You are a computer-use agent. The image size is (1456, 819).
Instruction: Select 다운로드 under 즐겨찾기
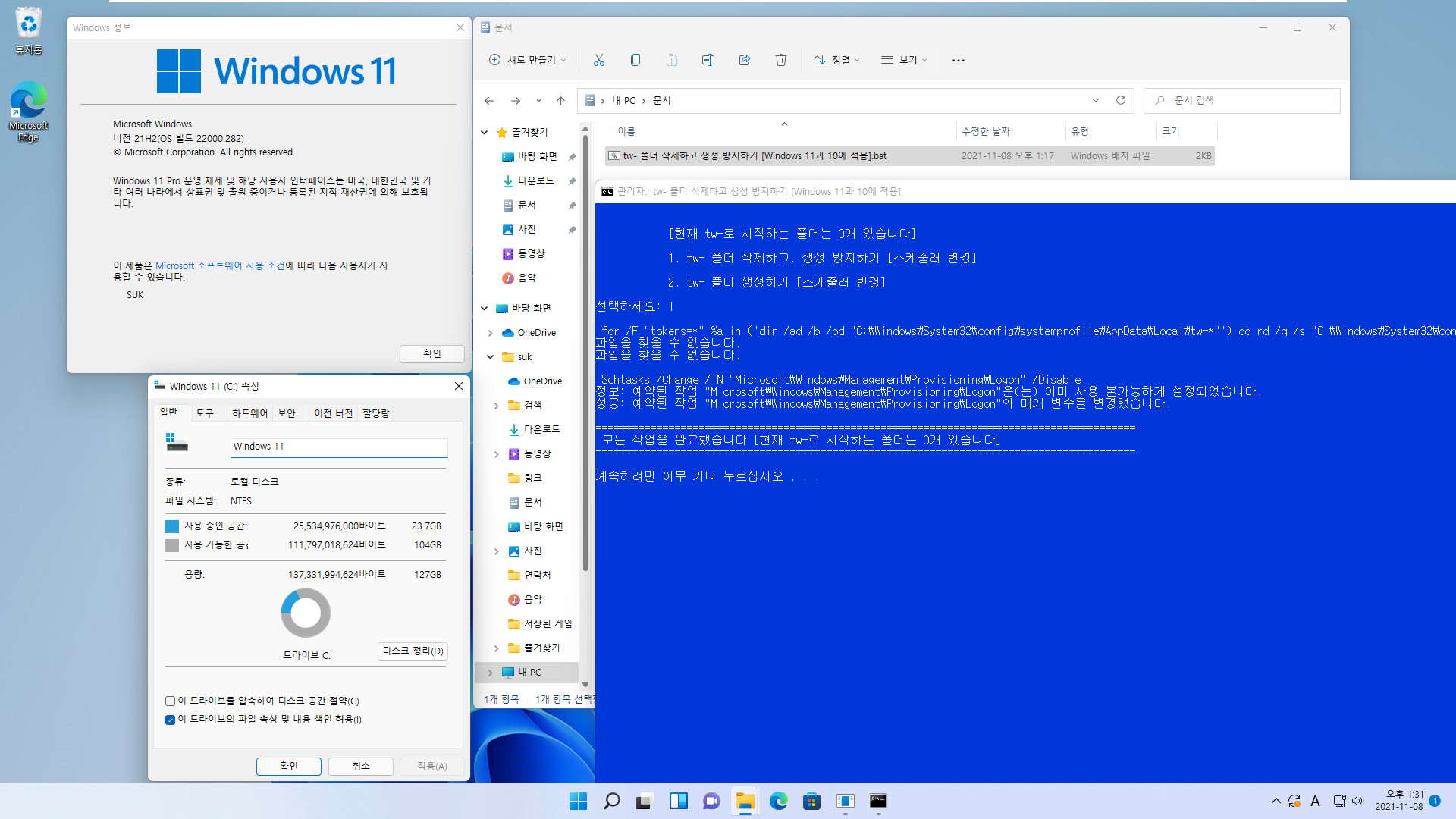(x=535, y=180)
